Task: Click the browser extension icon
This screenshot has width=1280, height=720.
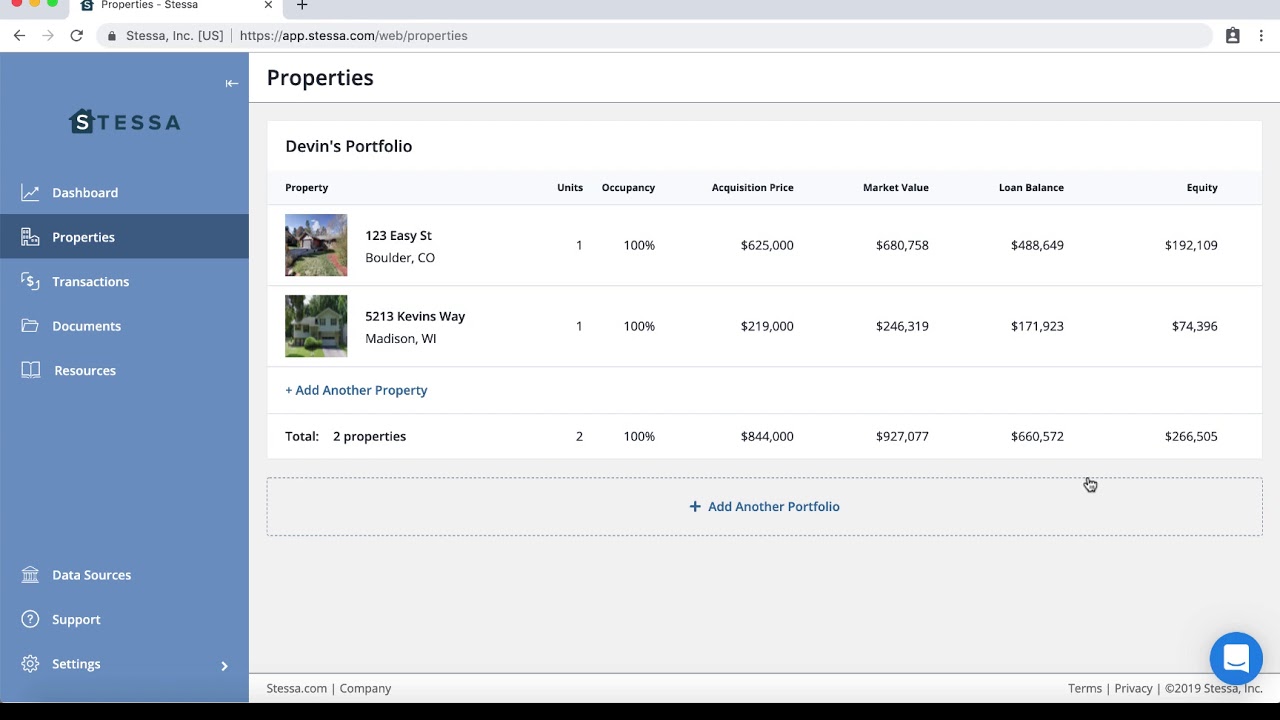Action: coord(1233,35)
